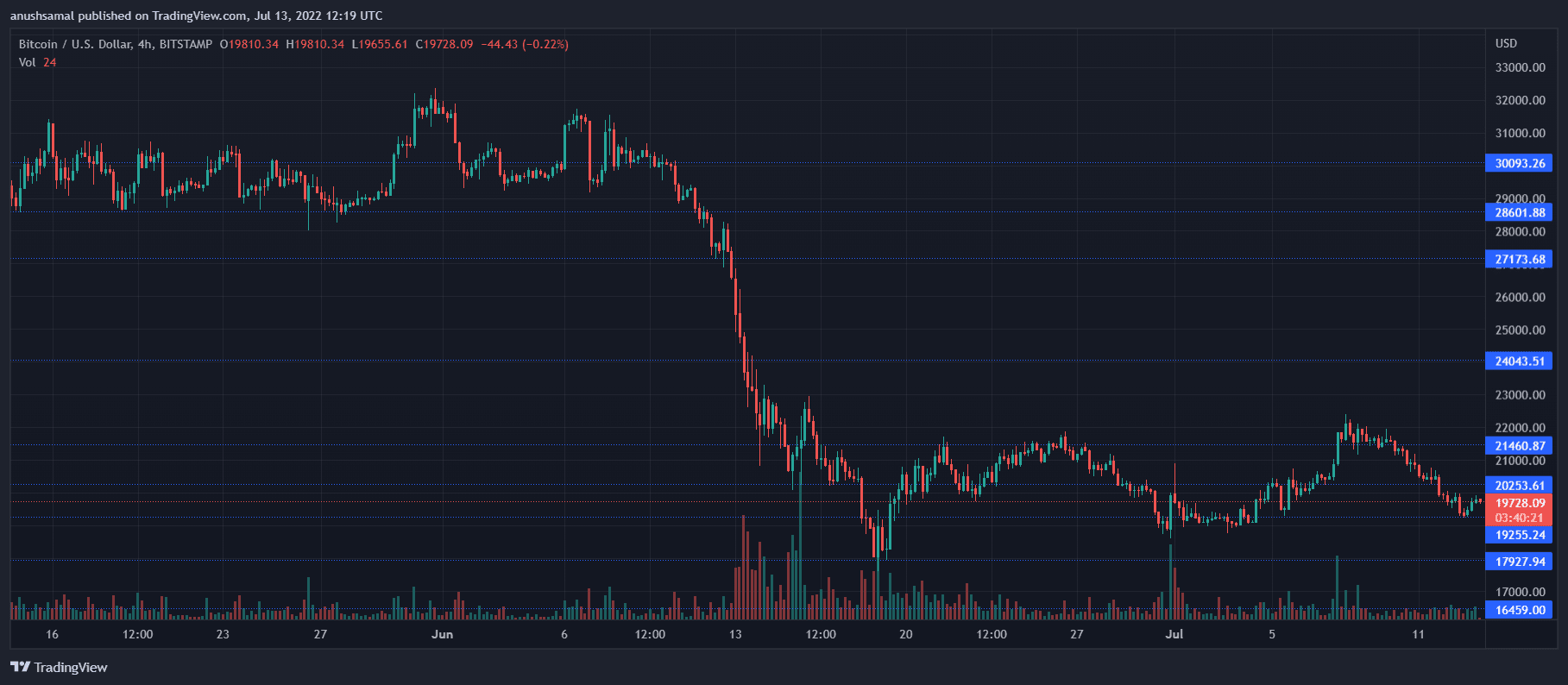Viewport: 1568px width, 685px height.
Task: Click the red 19728.09 current price label
Action: click(1519, 503)
